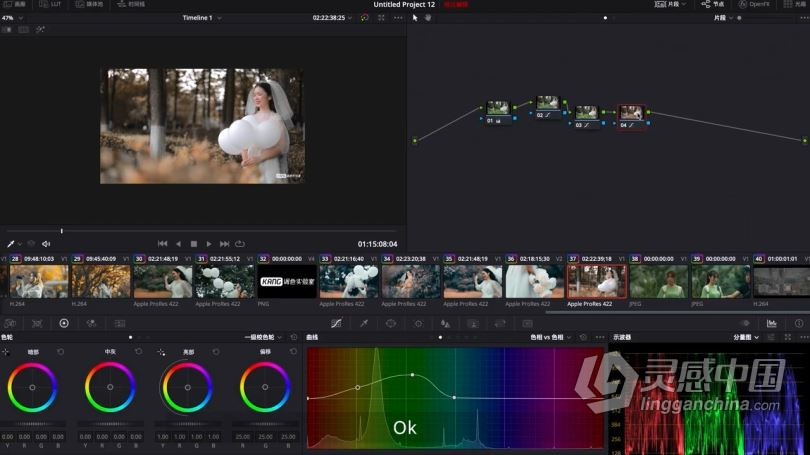Open the Information panel icon
The width and height of the screenshot is (810, 455).
(x=799, y=323)
